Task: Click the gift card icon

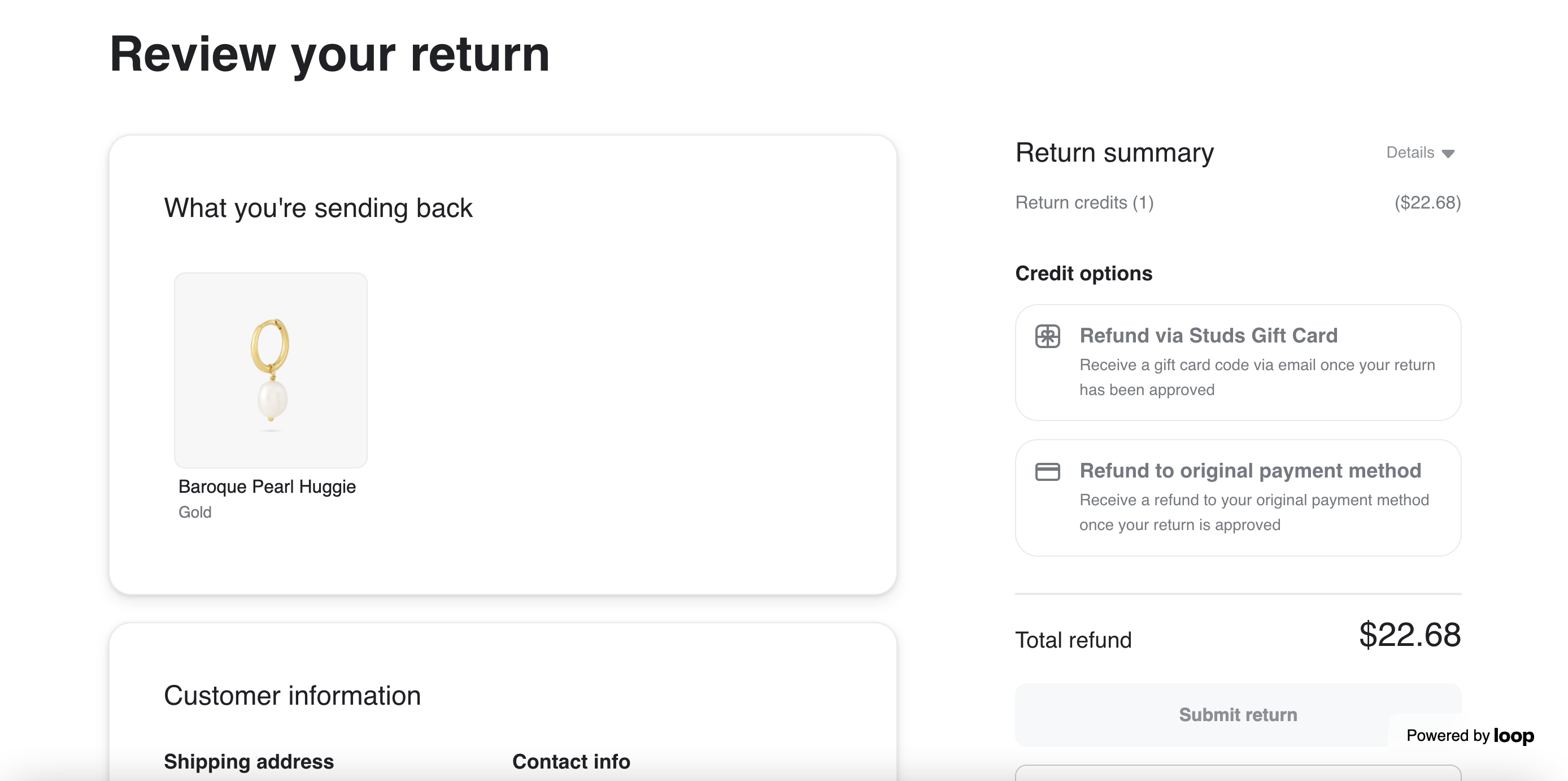Action: pos(1047,336)
